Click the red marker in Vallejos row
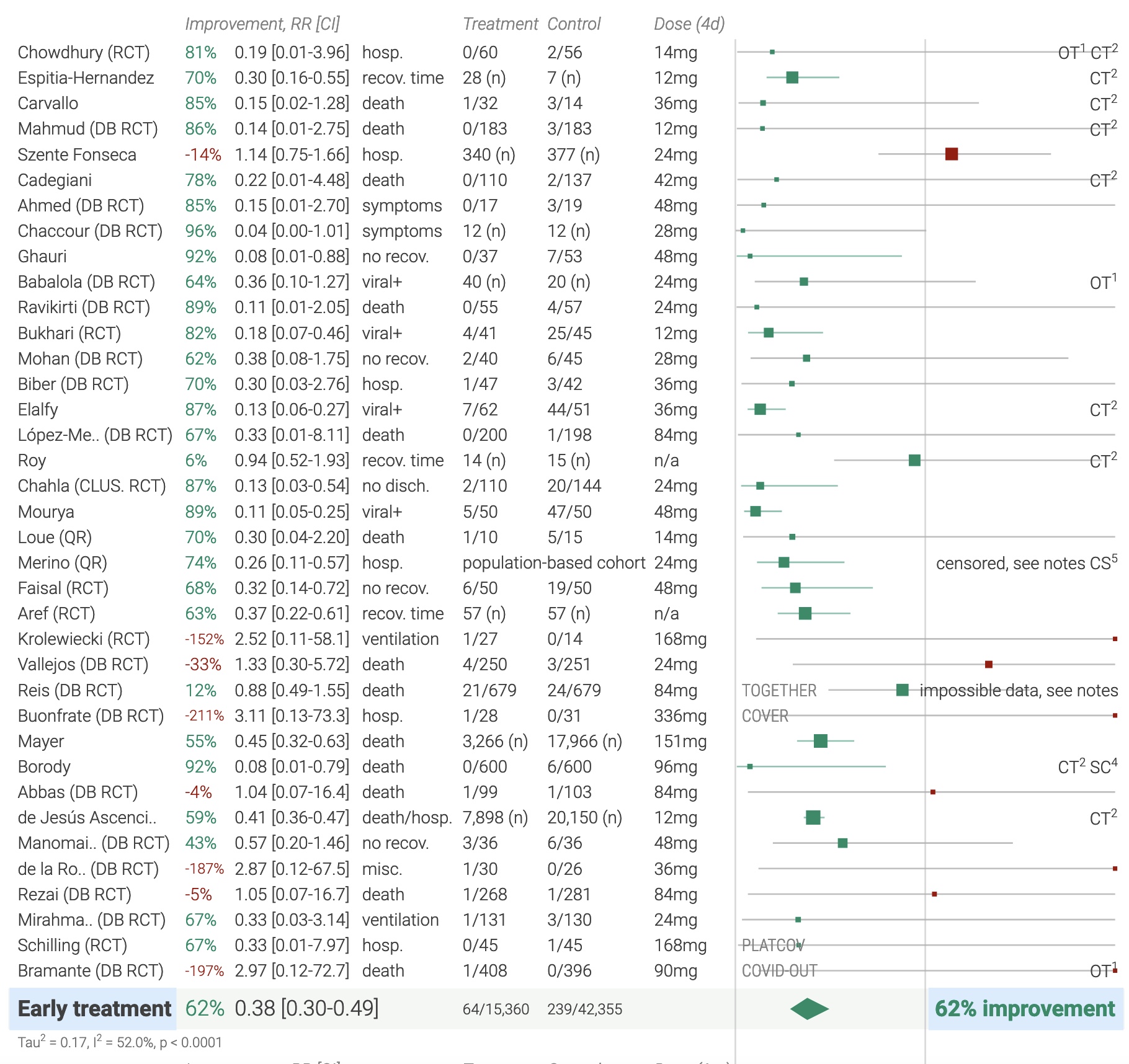The width and height of the screenshot is (1129, 1064). [x=988, y=665]
